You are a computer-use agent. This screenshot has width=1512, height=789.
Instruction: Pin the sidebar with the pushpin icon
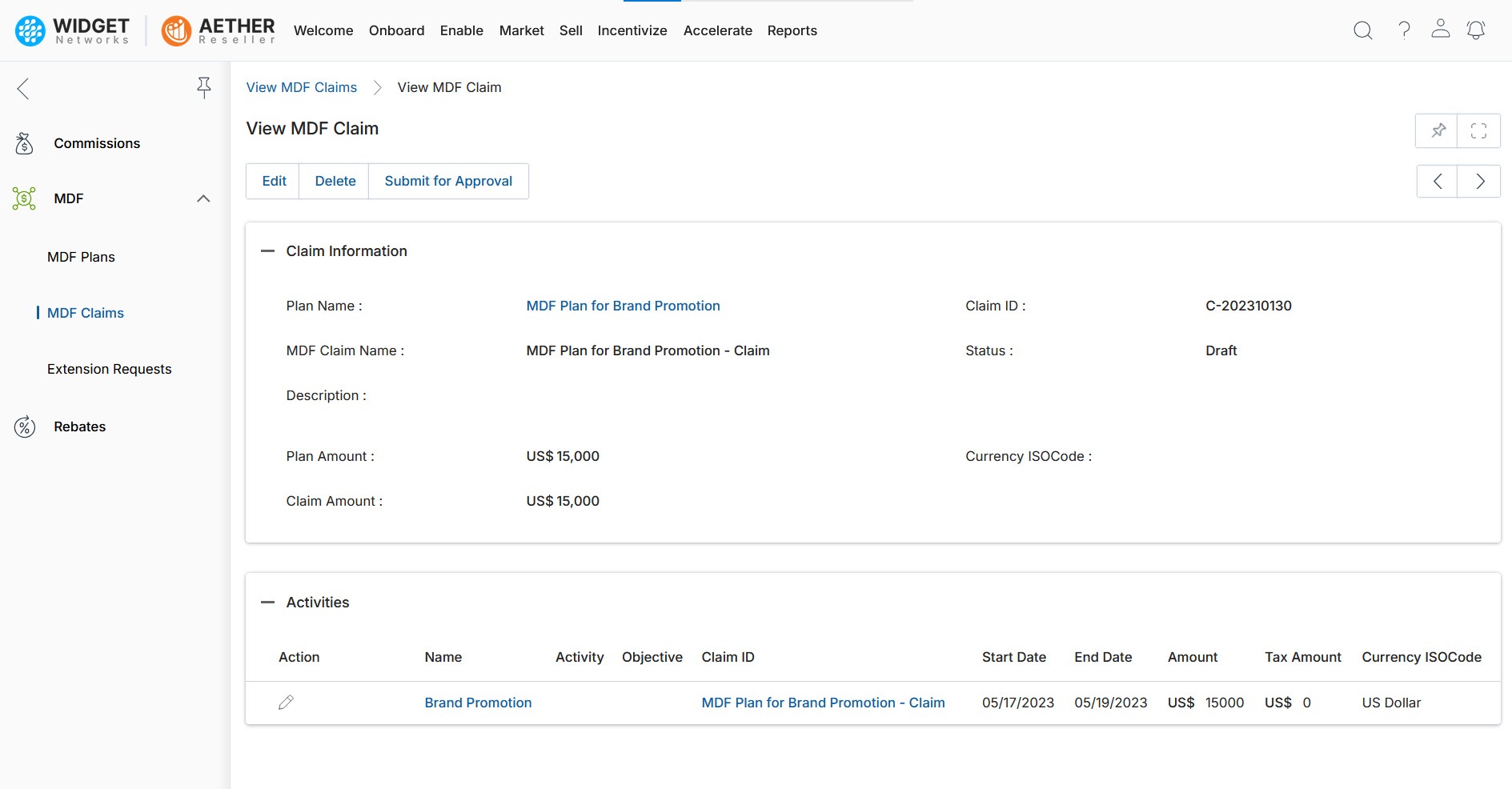point(204,87)
